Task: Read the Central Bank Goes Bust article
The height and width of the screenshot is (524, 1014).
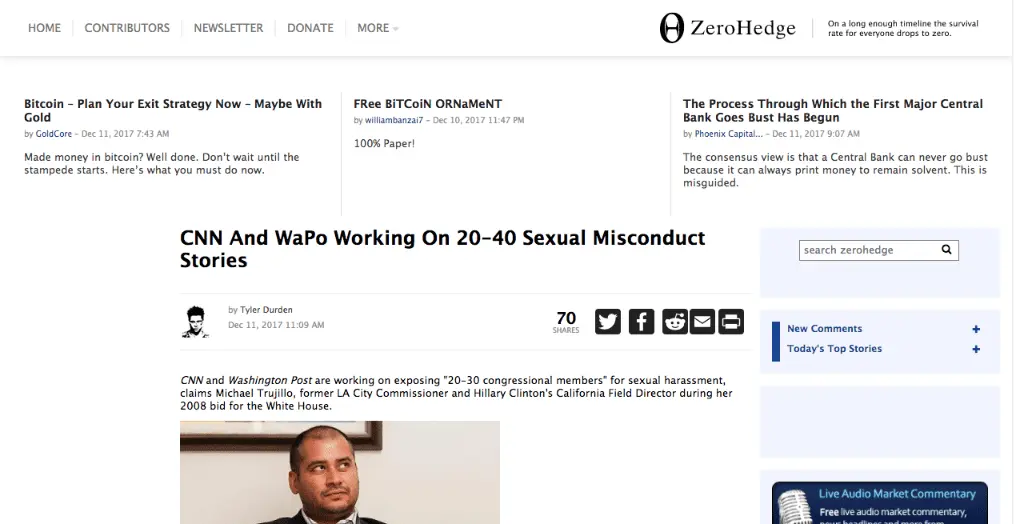Action: tap(833, 110)
